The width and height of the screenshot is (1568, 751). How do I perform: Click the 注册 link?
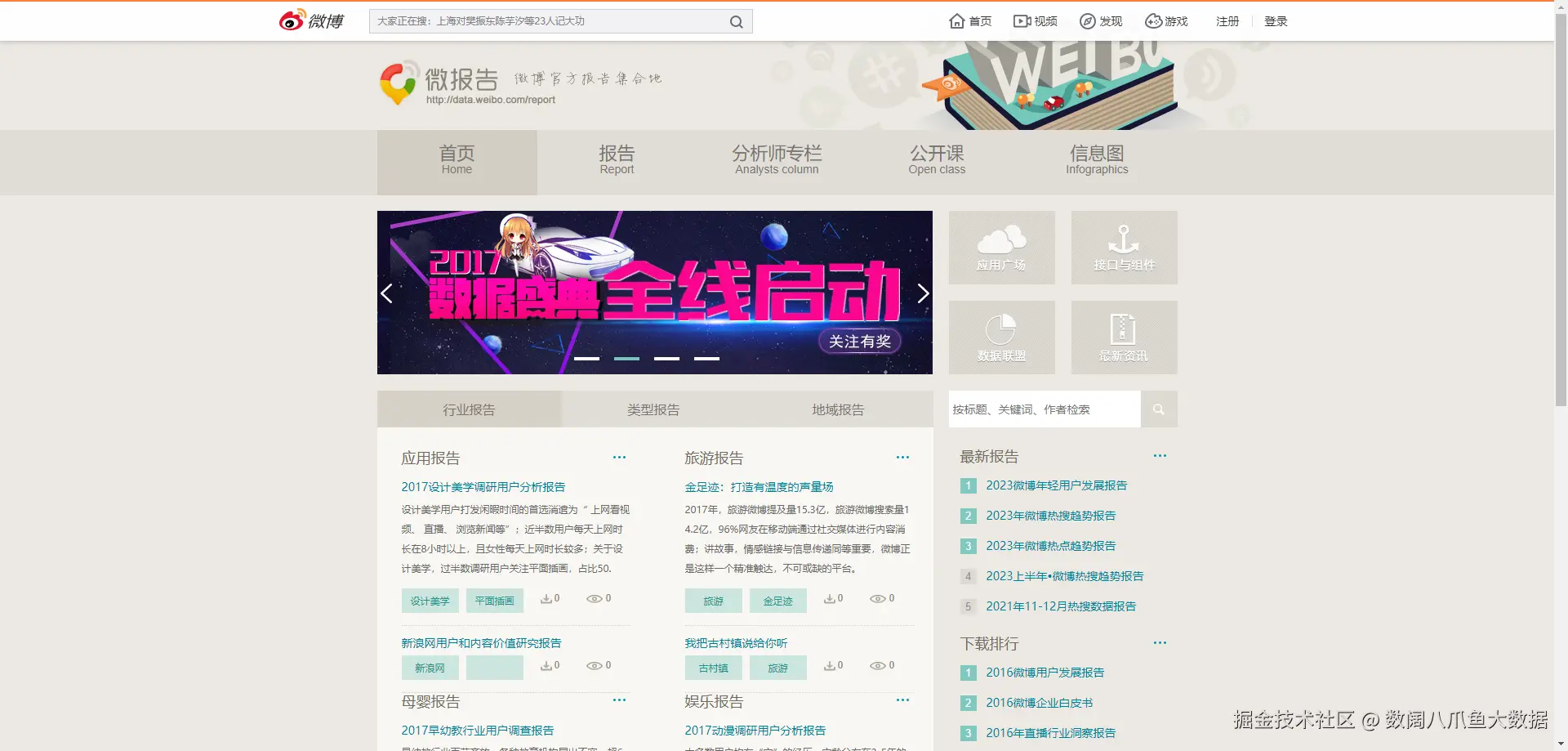click(x=1227, y=21)
